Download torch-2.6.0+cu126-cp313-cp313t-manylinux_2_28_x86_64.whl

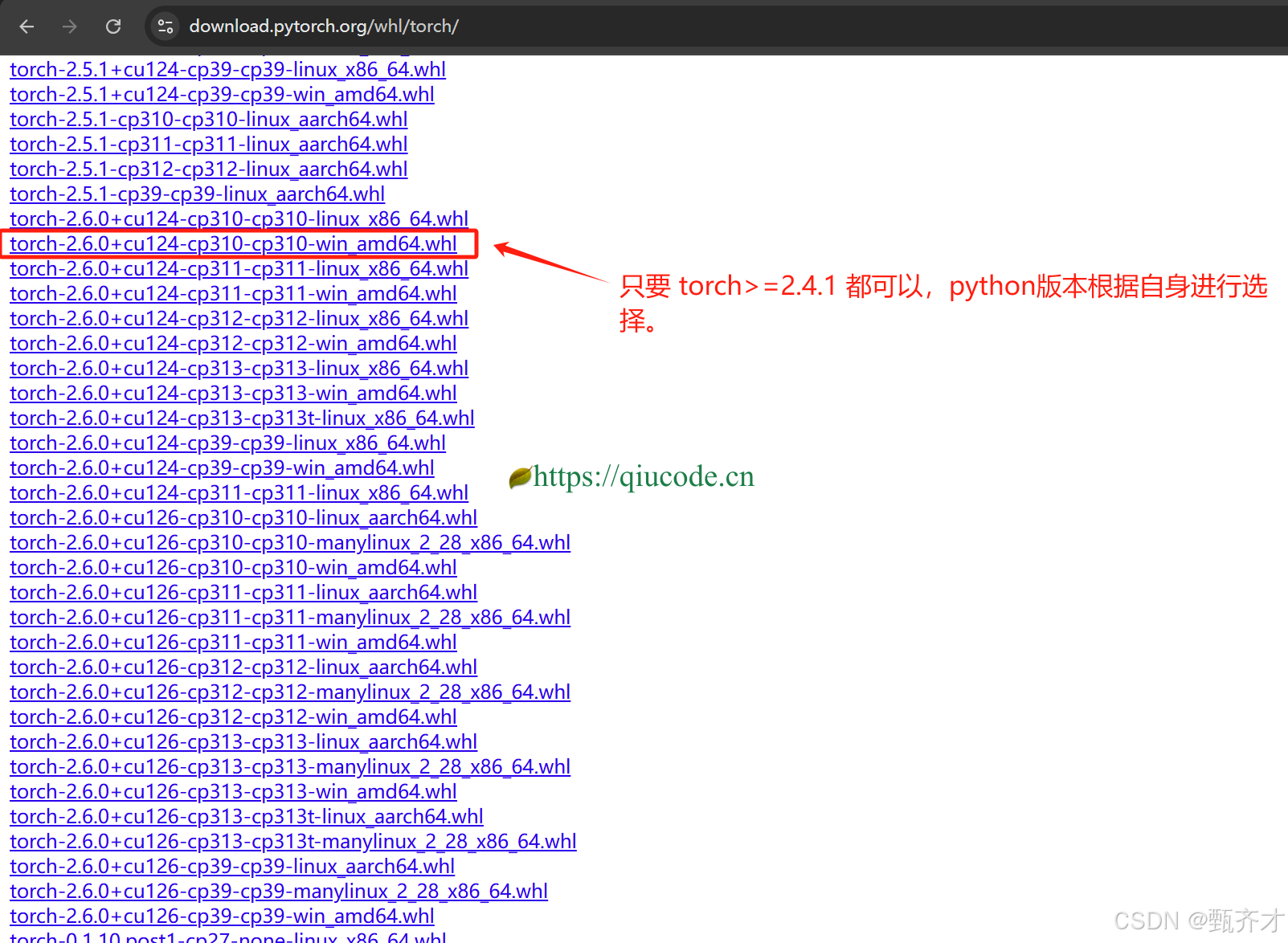tap(293, 842)
